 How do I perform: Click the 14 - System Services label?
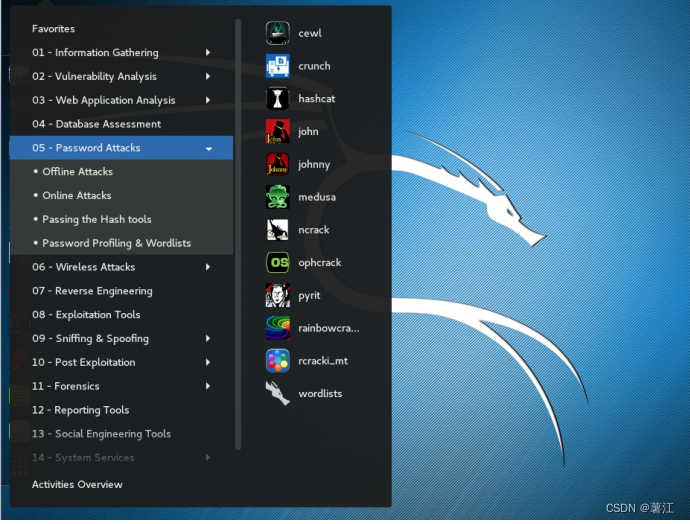83,458
